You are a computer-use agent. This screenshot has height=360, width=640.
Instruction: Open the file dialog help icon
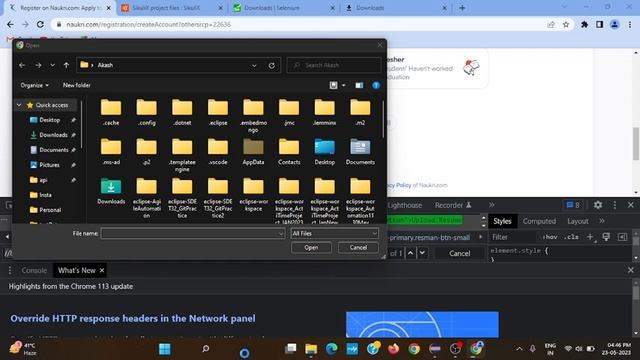pos(376,85)
